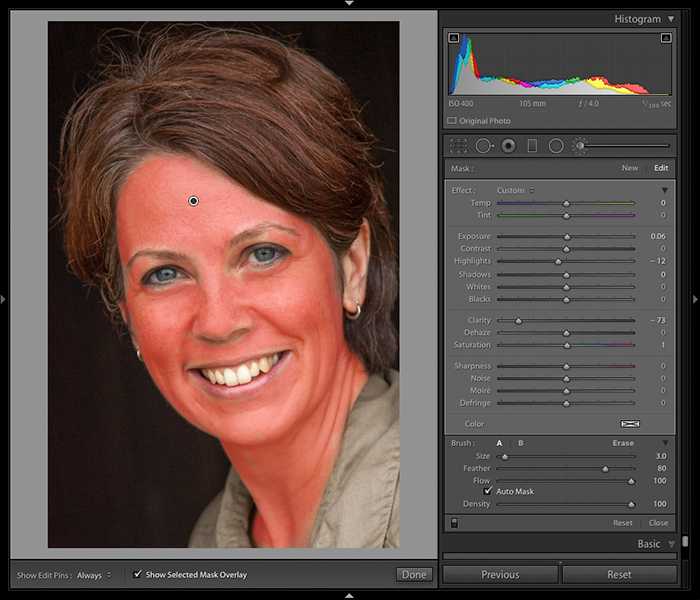700x600 pixels.
Task: Switch to the Erase brush
Action: point(623,443)
